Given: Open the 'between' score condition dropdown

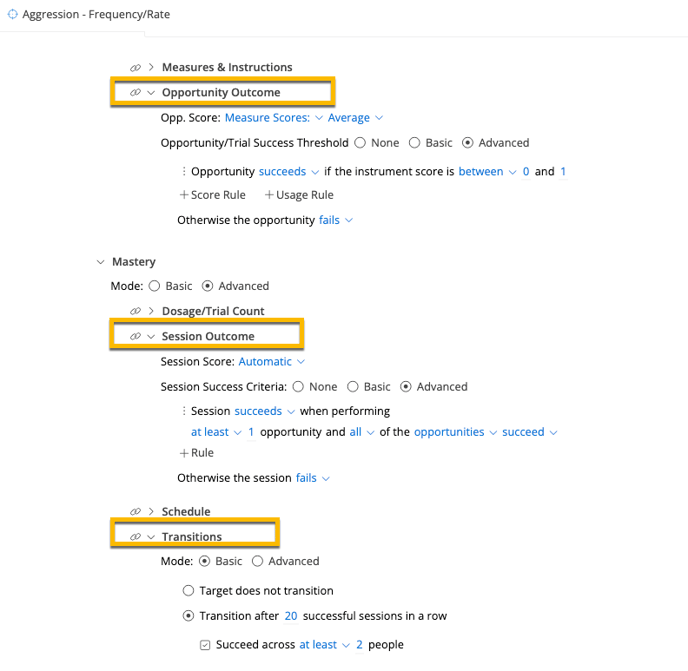Looking at the screenshot, I should tap(487, 172).
